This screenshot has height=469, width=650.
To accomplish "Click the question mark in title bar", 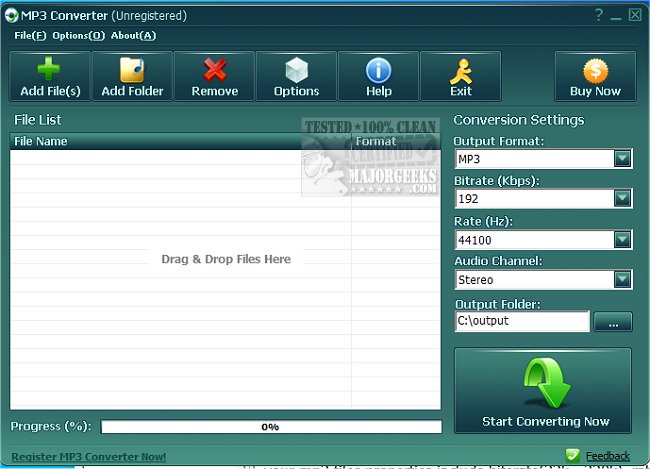I will [599, 15].
